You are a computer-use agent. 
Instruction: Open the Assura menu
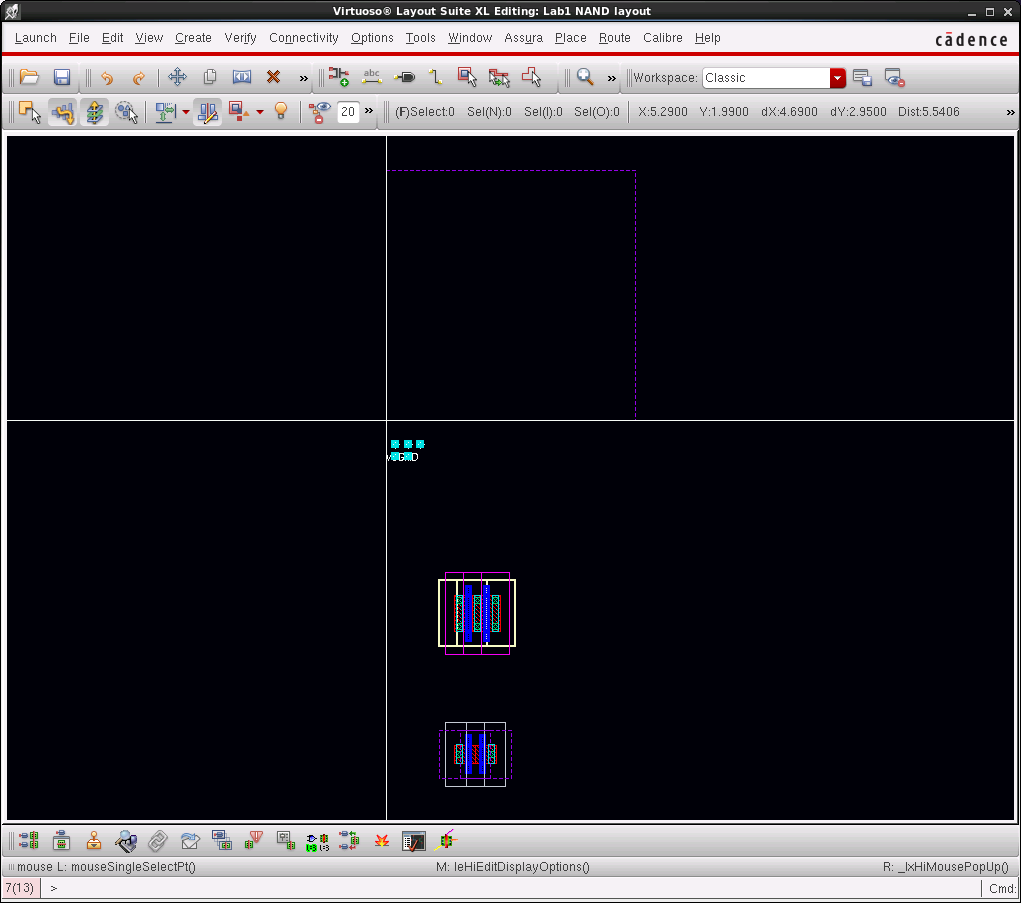tap(524, 38)
